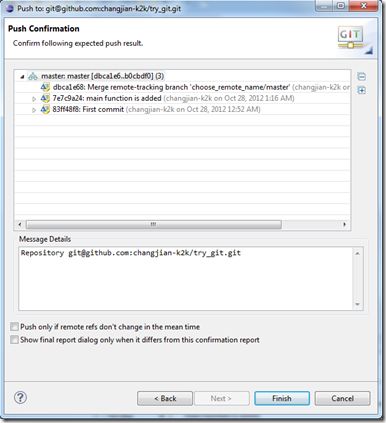Image resolution: width=386 pixels, height=423 pixels.
Task: Click the Finish button
Action: (282, 398)
